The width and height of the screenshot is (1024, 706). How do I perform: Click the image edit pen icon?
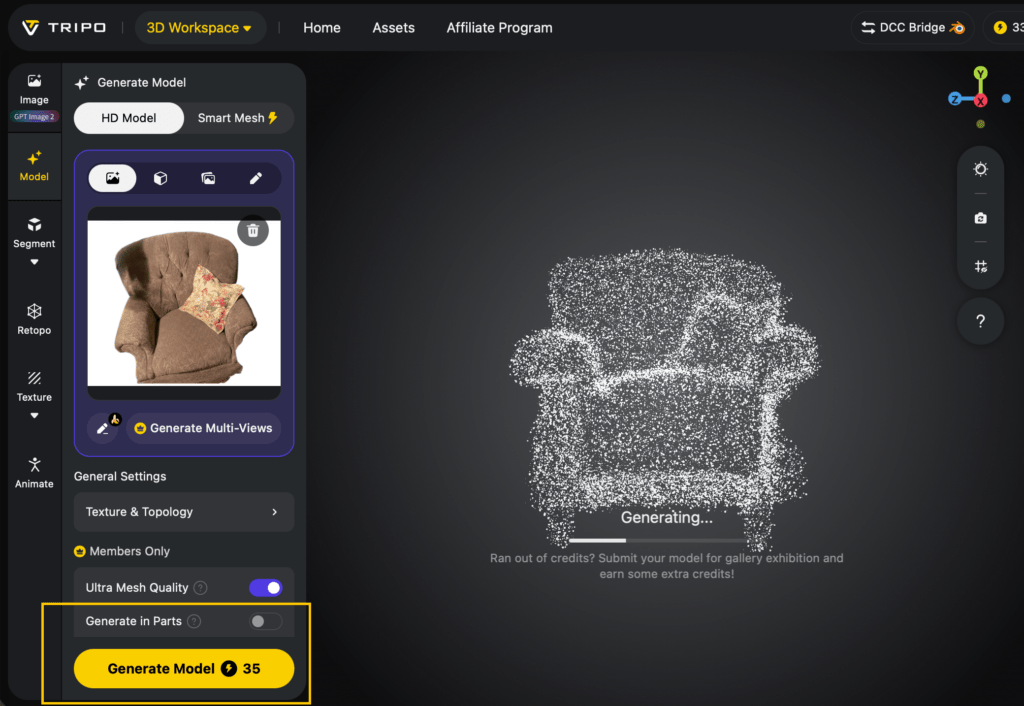pyautogui.click(x=103, y=428)
